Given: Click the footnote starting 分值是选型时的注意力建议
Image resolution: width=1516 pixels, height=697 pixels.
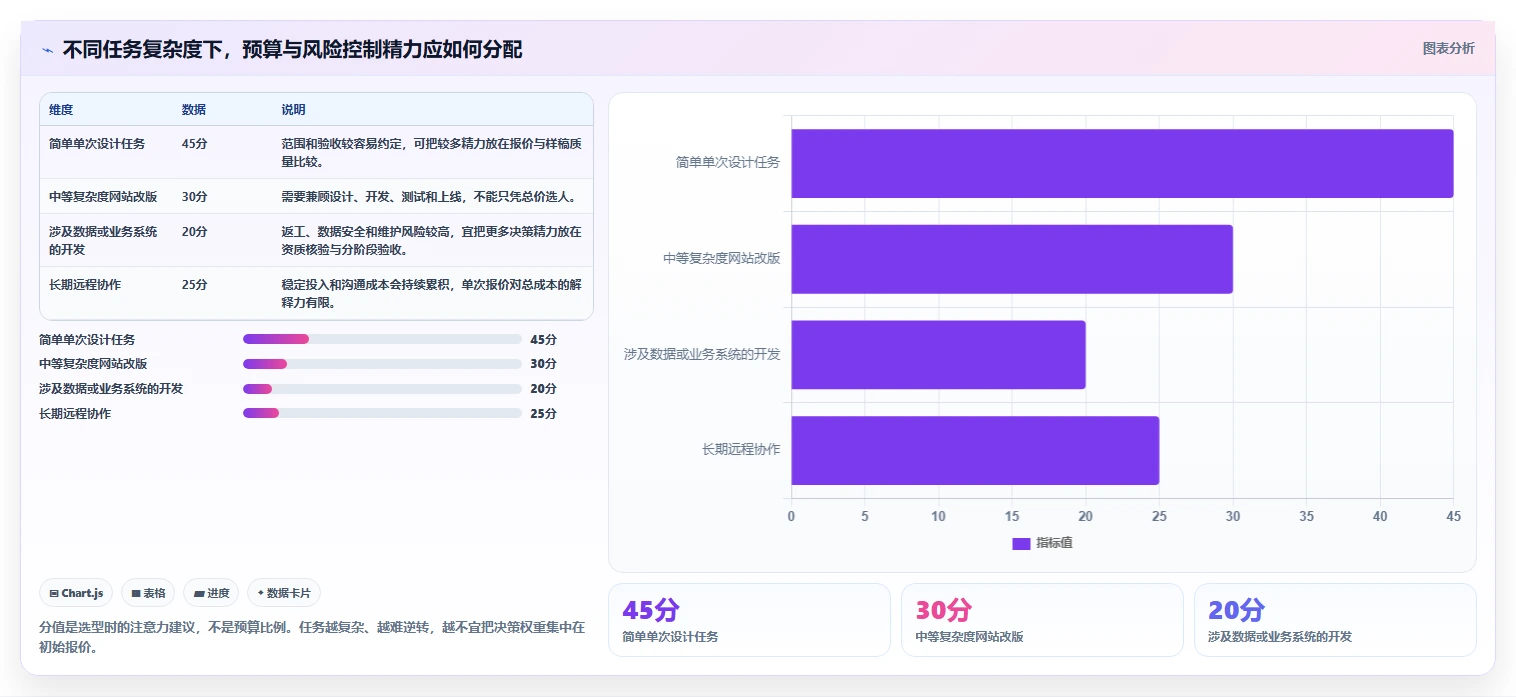Looking at the screenshot, I should (312, 637).
